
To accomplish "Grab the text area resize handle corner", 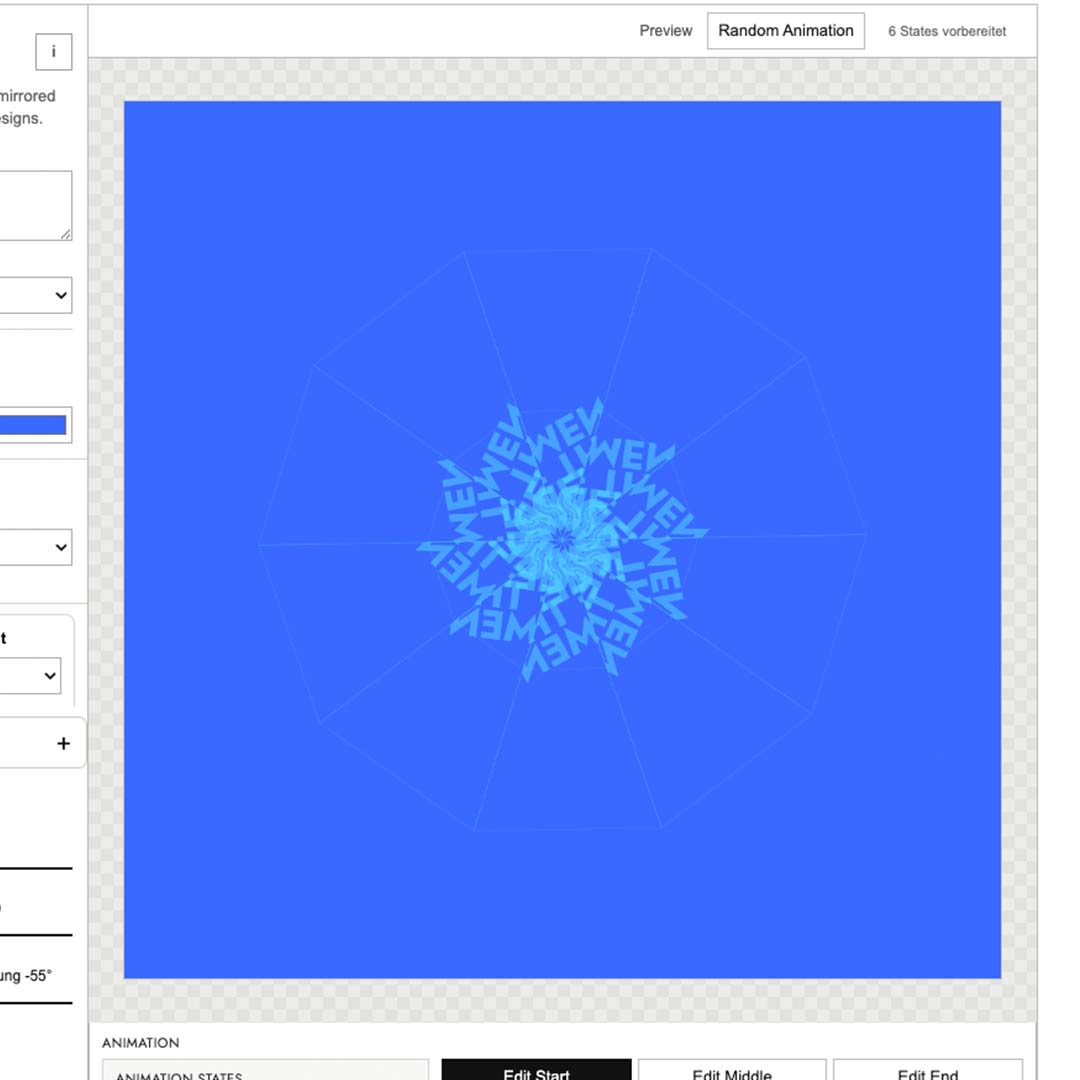I will point(65,234).
